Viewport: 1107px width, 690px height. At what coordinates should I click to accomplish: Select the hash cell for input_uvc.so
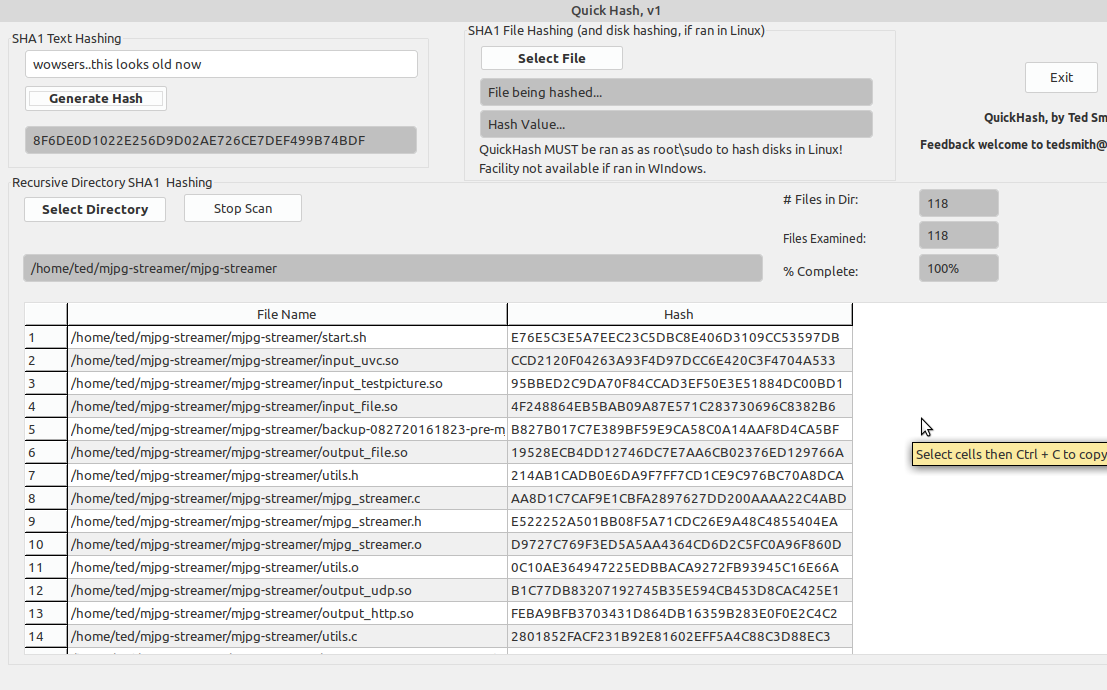[679, 360]
